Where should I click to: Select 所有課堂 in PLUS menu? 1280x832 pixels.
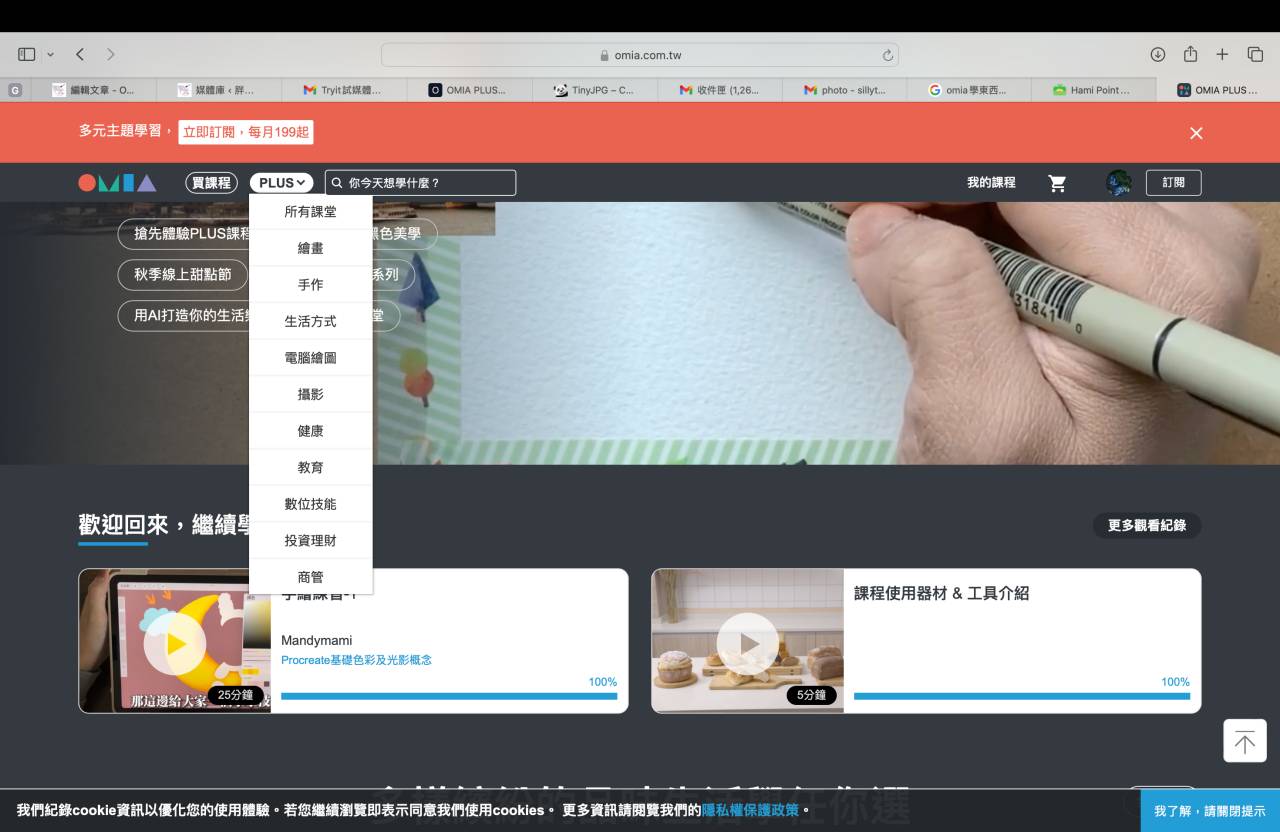tap(310, 212)
